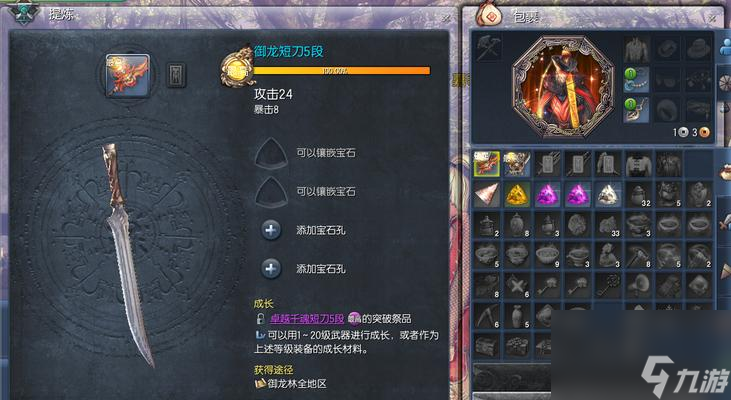Click the red dragon weapon icon in the 提炼 slot
The image size is (731, 400).
point(128,75)
